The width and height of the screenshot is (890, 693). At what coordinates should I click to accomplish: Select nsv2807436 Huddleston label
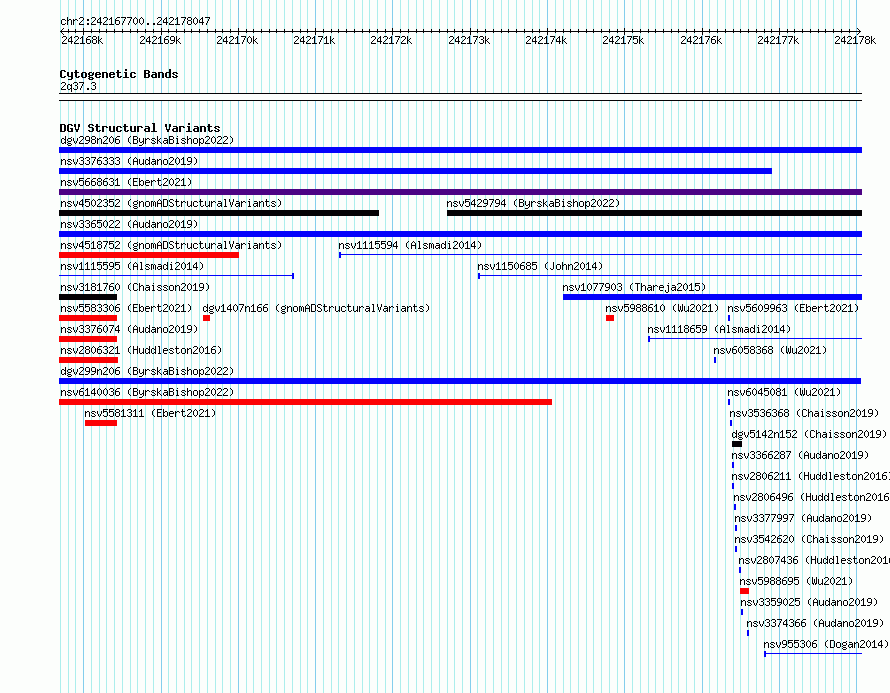(814, 560)
